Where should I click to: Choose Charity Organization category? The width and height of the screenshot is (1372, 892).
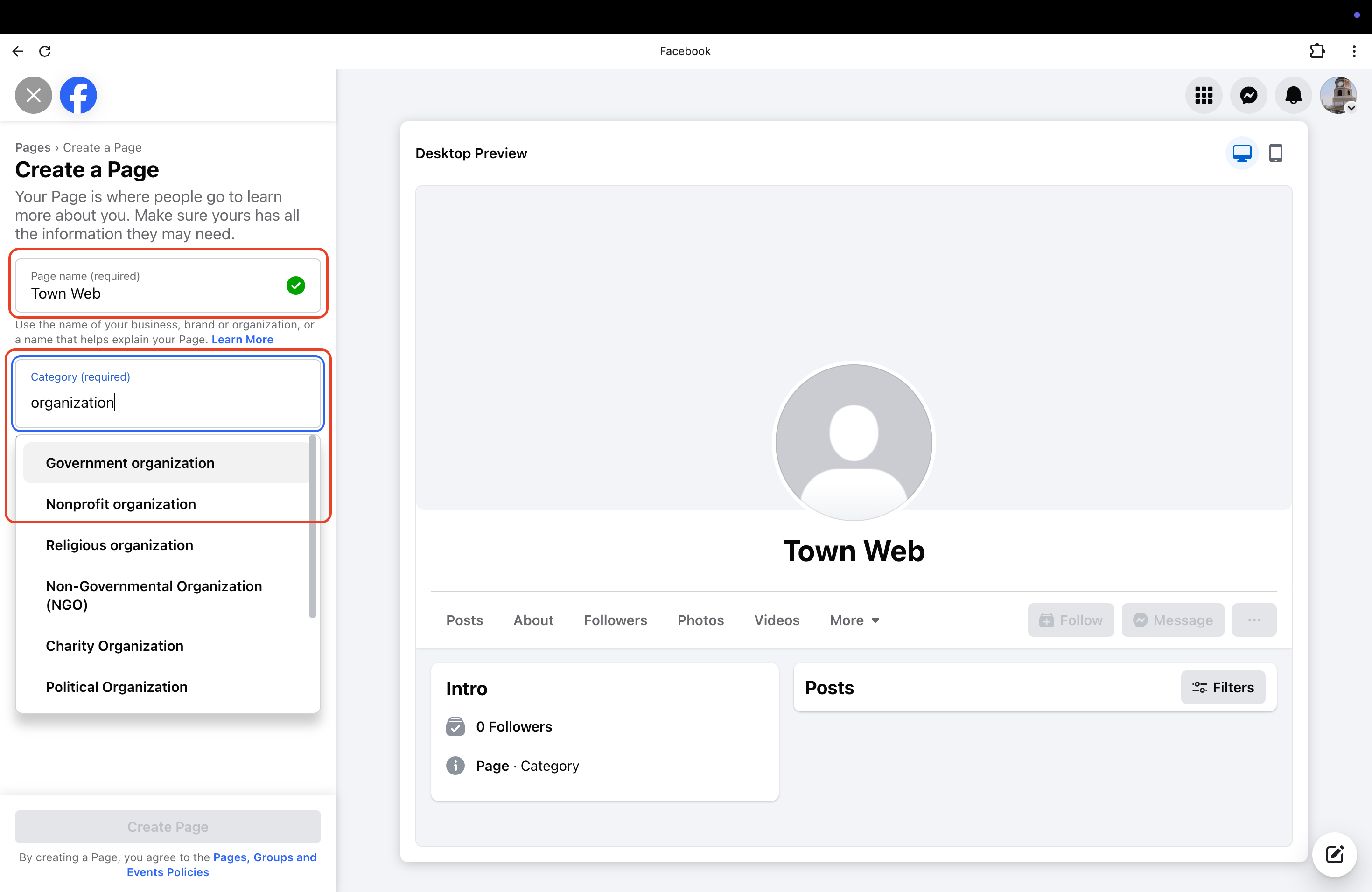pyautogui.click(x=166, y=646)
